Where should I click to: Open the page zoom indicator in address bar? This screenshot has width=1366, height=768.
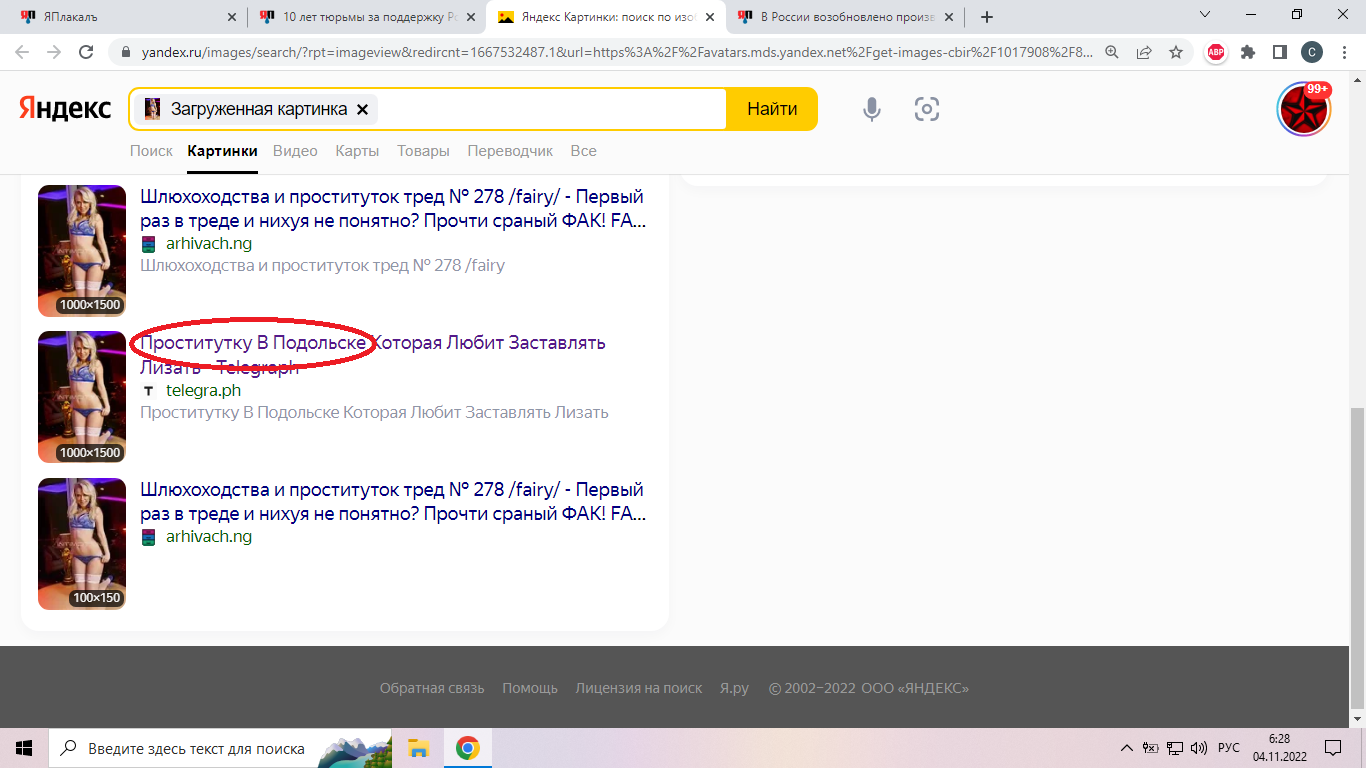point(1112,53)
